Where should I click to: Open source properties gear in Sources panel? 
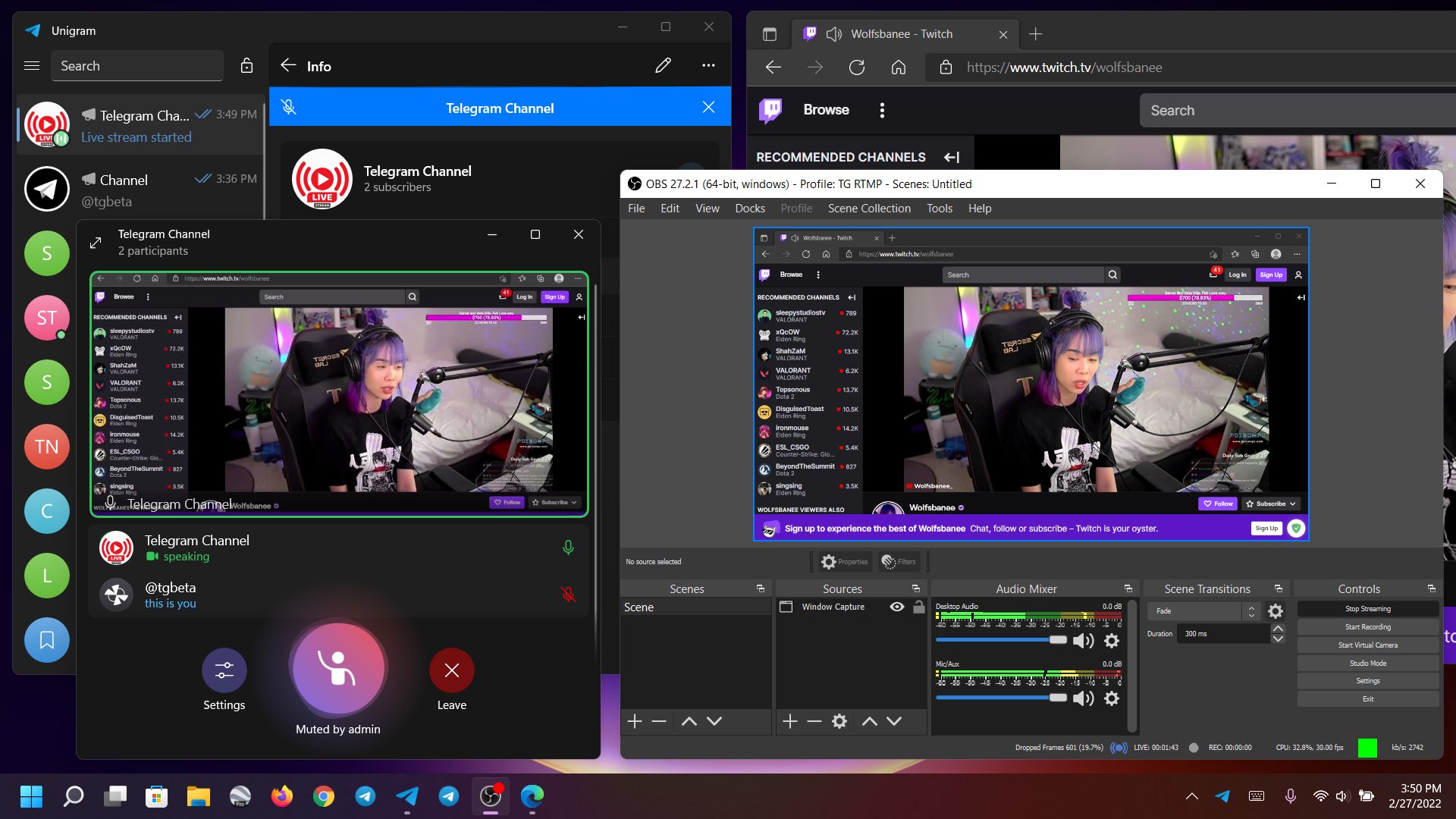click(839, 721)
